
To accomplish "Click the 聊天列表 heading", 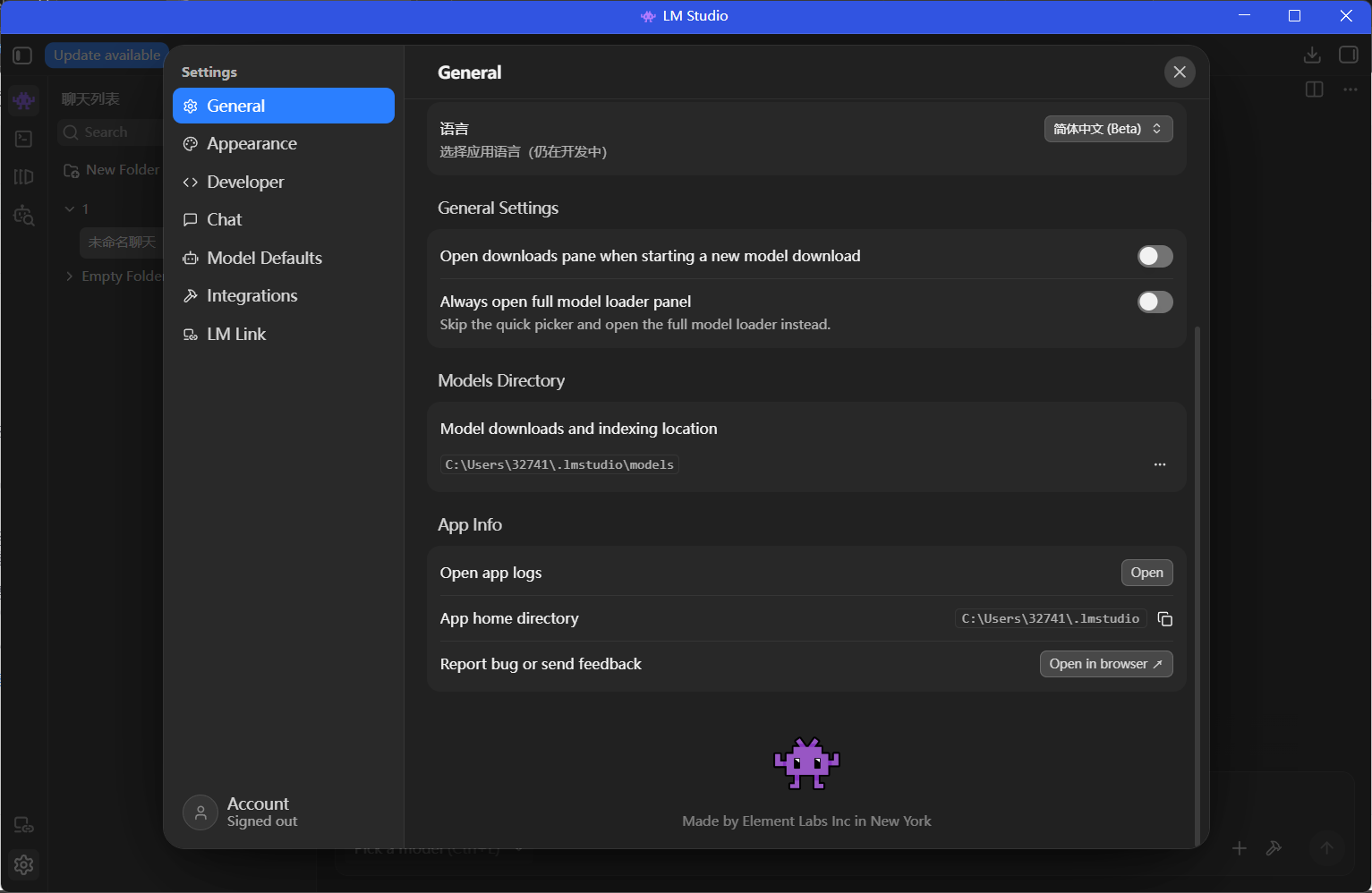I will 90,99.
